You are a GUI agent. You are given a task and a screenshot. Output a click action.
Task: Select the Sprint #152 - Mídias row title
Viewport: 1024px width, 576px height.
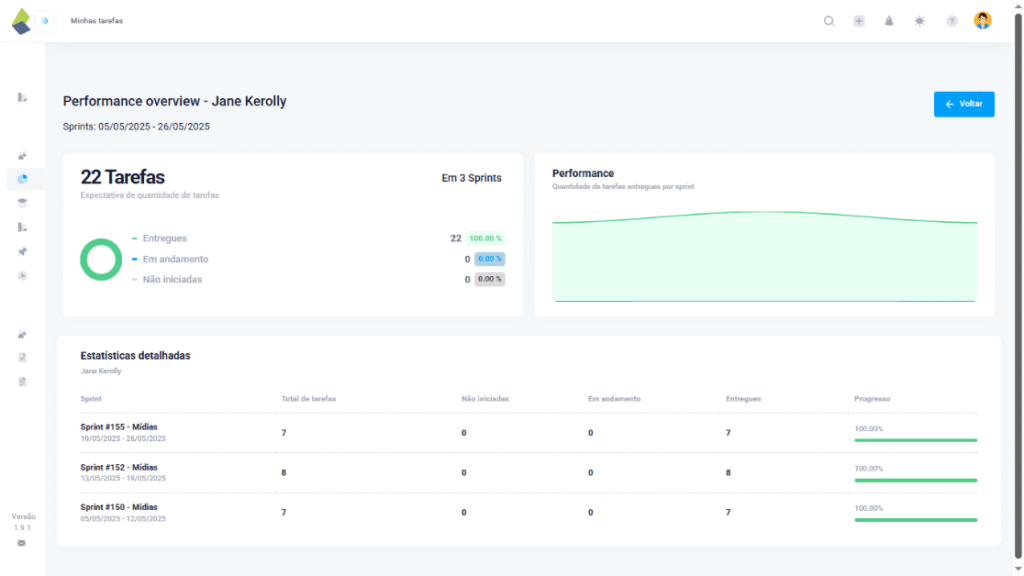tap(119, 468)
